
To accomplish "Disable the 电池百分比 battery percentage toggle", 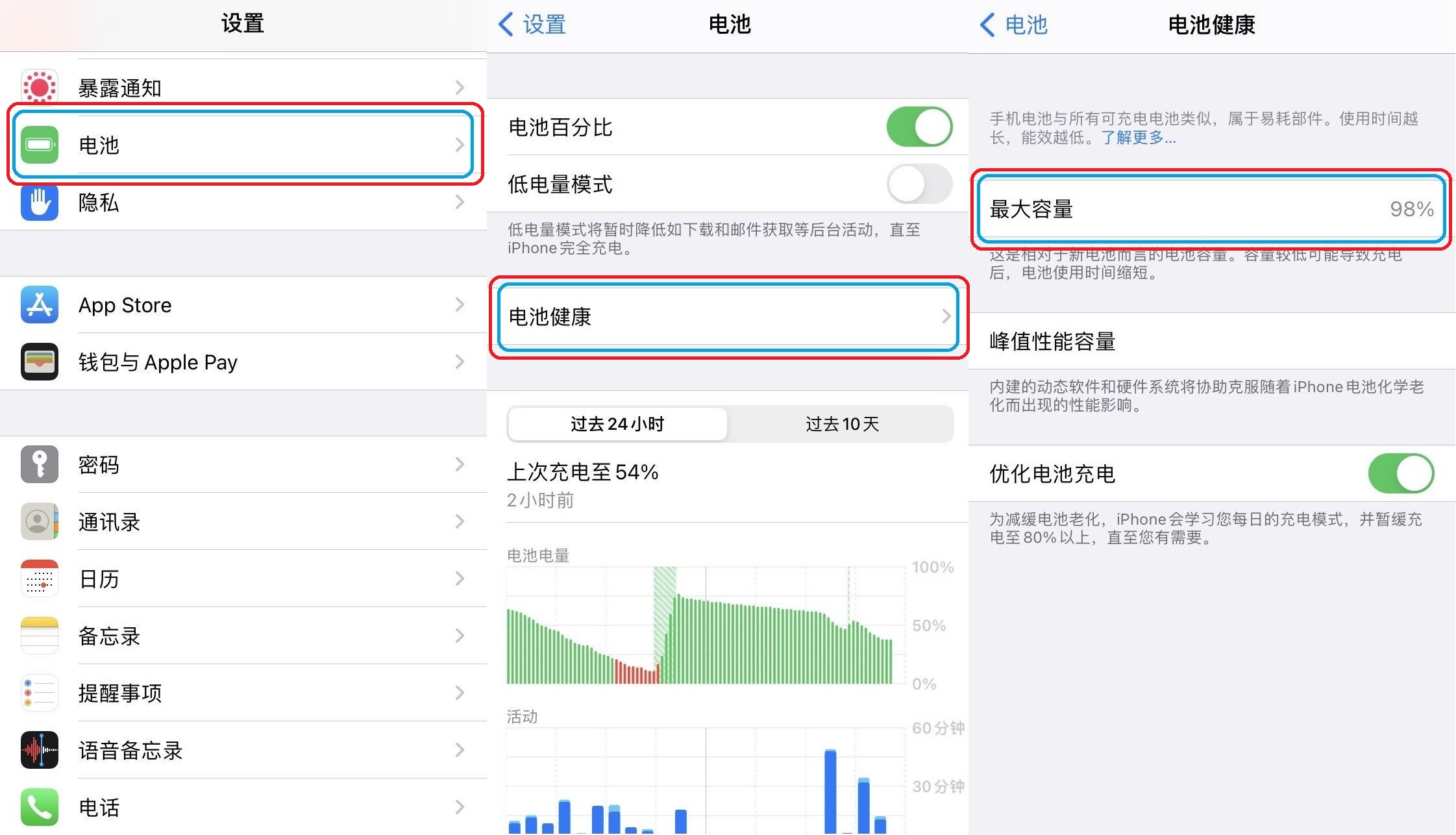I will 919,127.
